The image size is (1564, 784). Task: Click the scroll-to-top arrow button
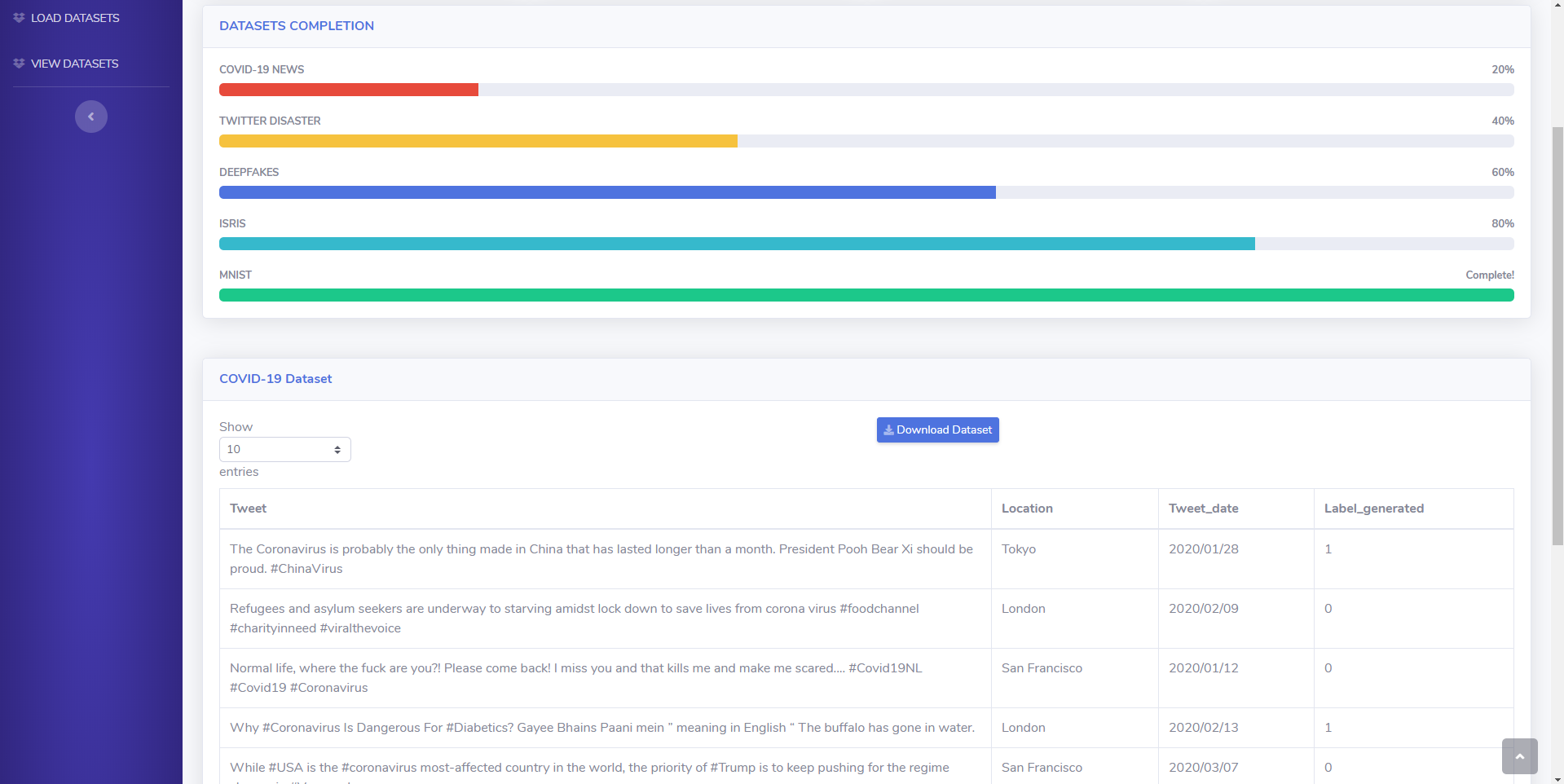point(1519,756)
